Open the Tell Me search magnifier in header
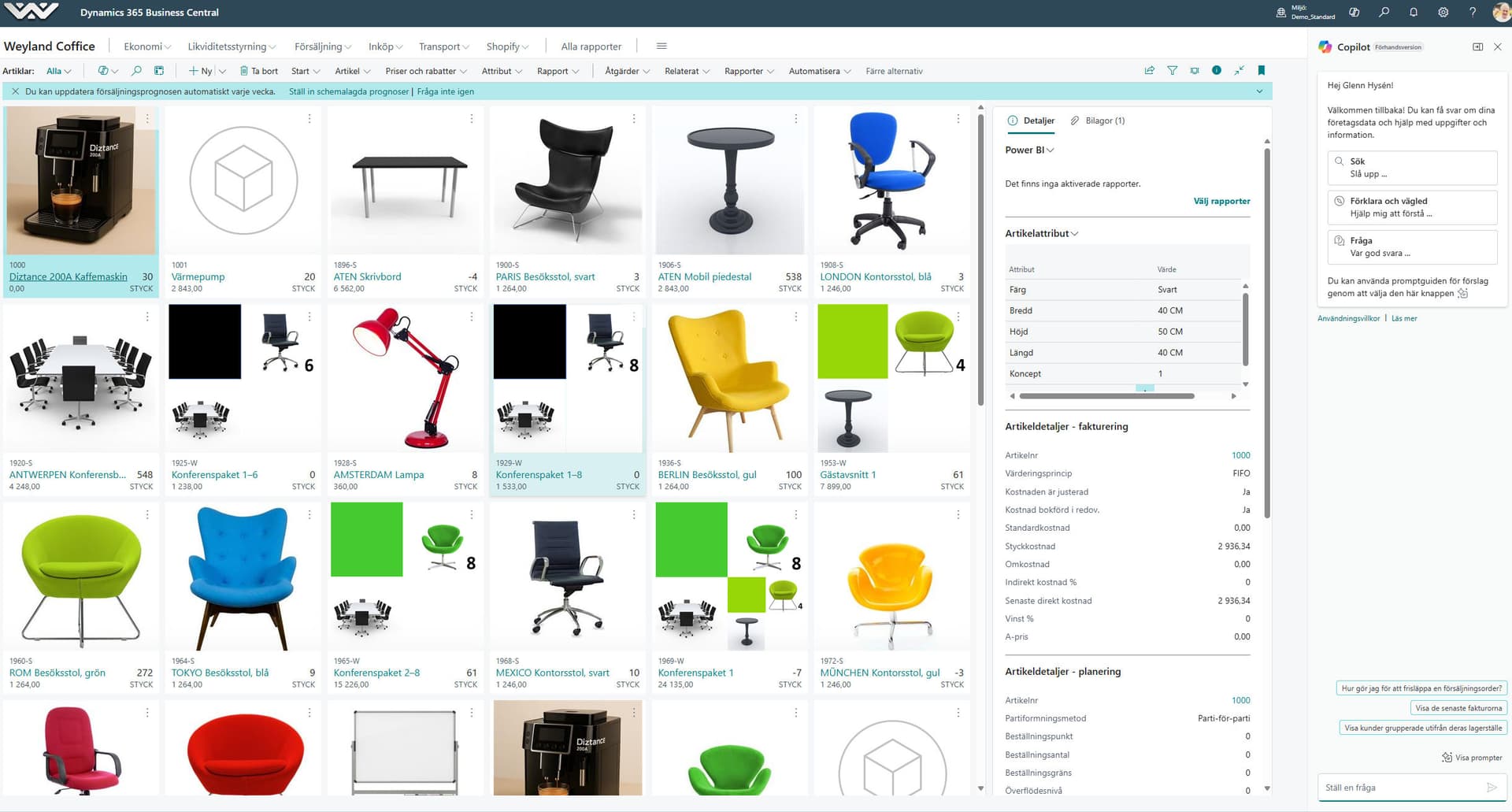1512x812 pixels. pyautogui.click(x=1384, y=13)
